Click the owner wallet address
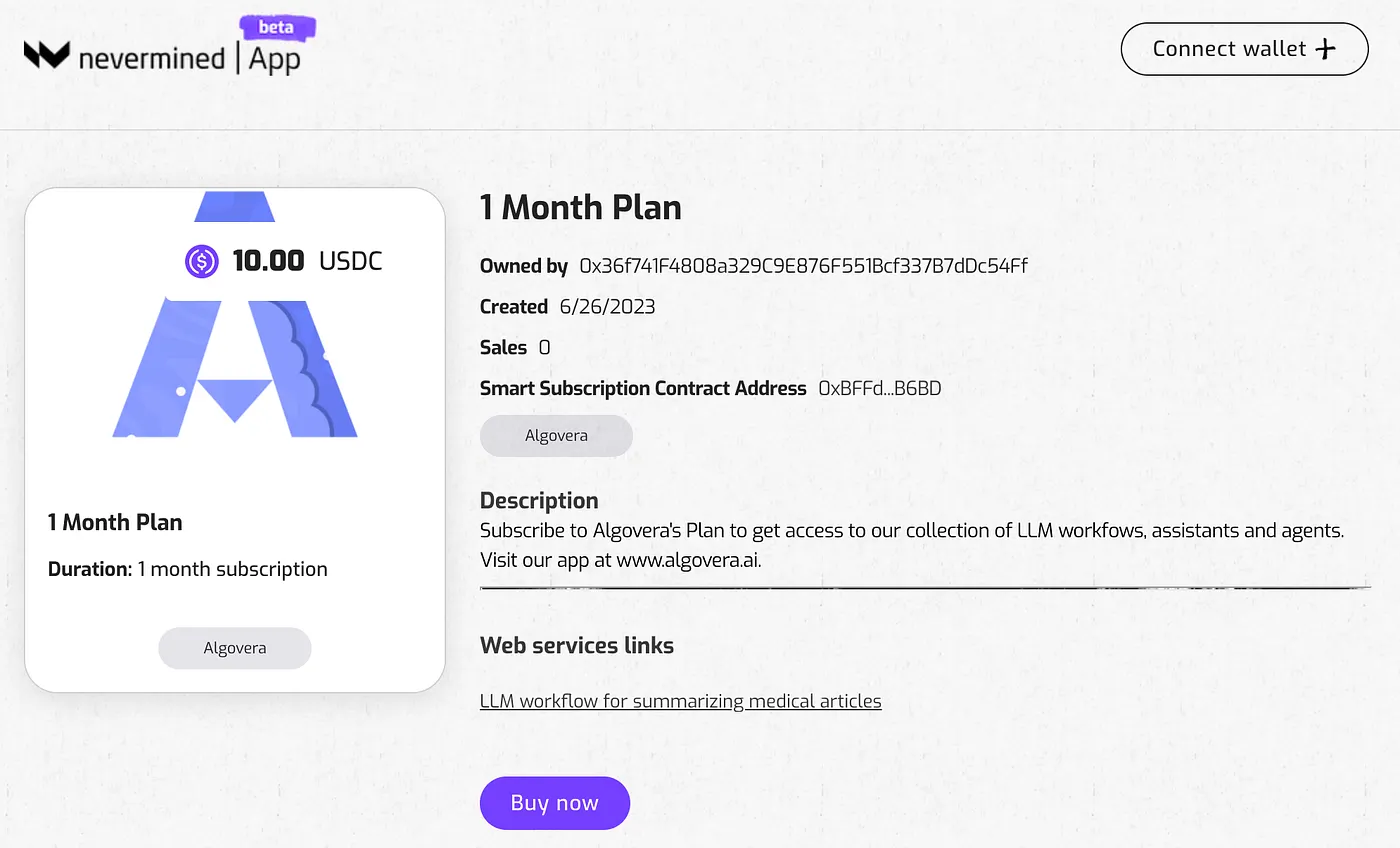 (804, 266)
